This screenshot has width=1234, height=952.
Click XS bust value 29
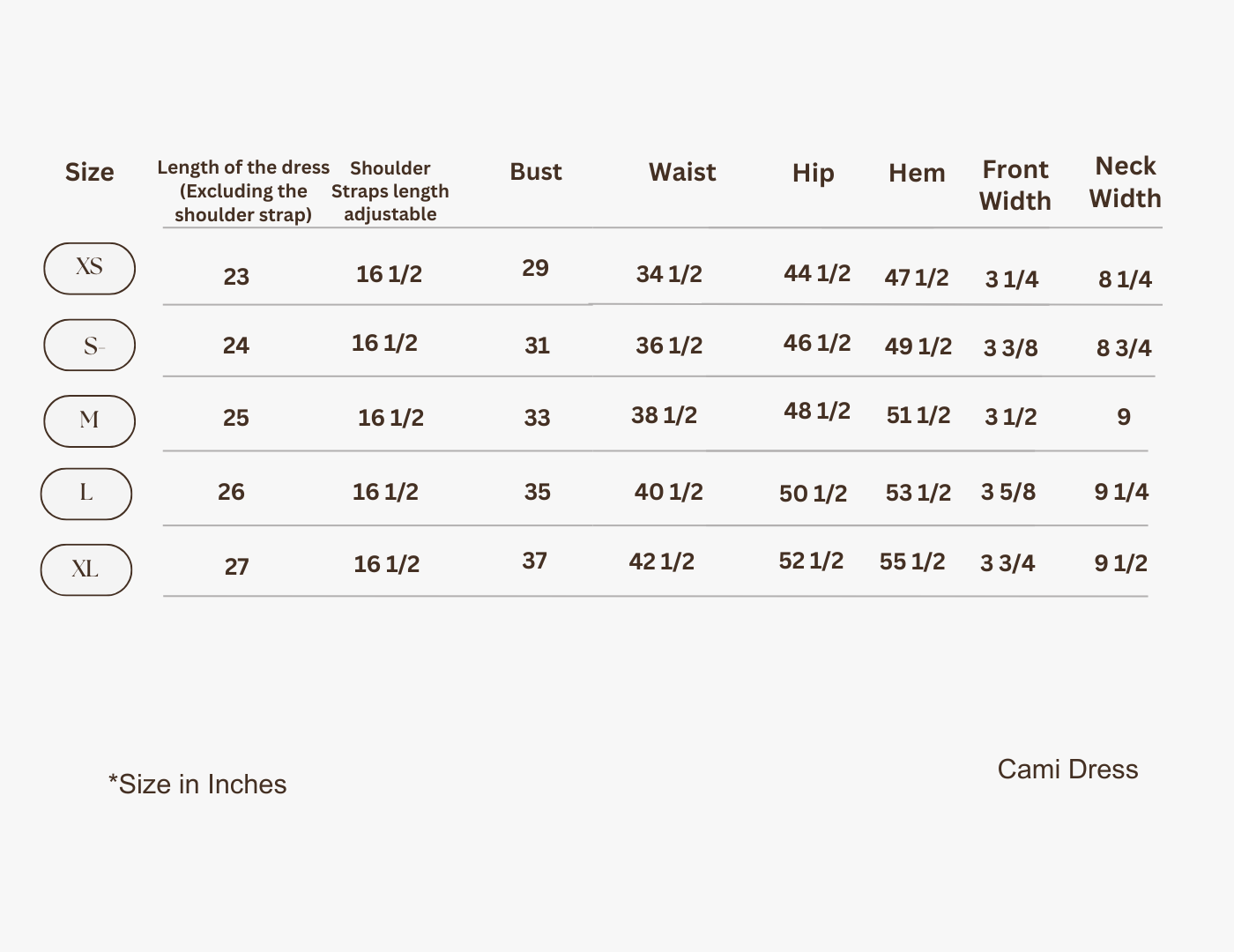[x=535, y=268]
